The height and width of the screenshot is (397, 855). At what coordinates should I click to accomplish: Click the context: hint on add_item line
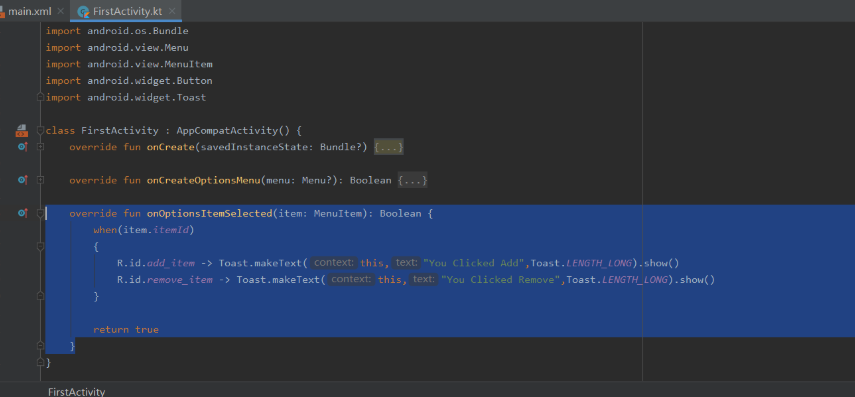tap(334, 263)
